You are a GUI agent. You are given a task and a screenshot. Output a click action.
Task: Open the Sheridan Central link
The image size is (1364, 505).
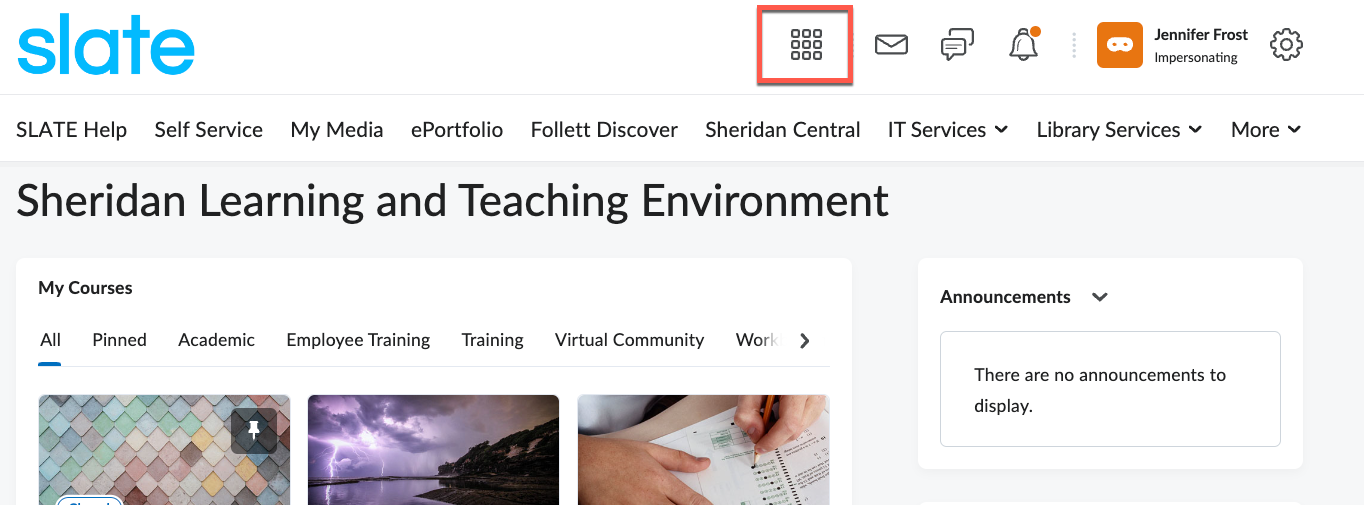pyautogui.click(x=782, y=130)
